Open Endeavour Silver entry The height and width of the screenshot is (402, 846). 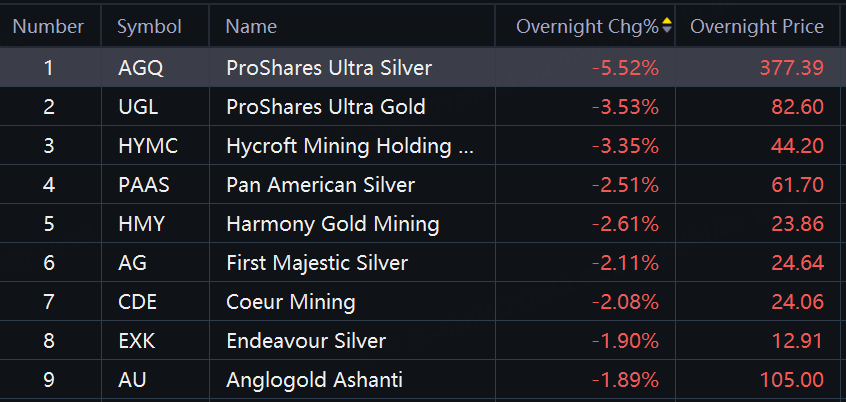306,341
